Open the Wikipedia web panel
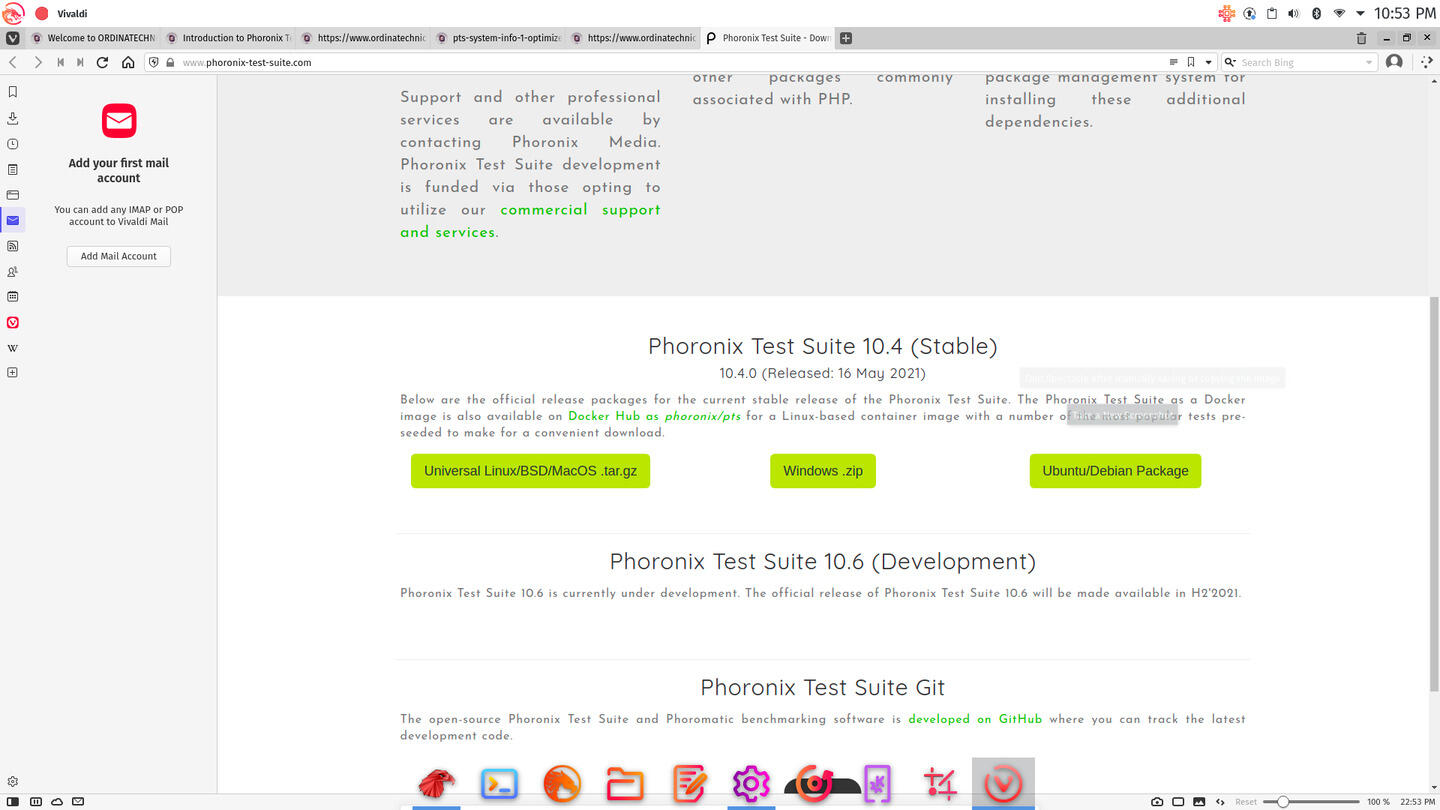The height and width of the screenshot is (810, 1440). coord(13,348)
